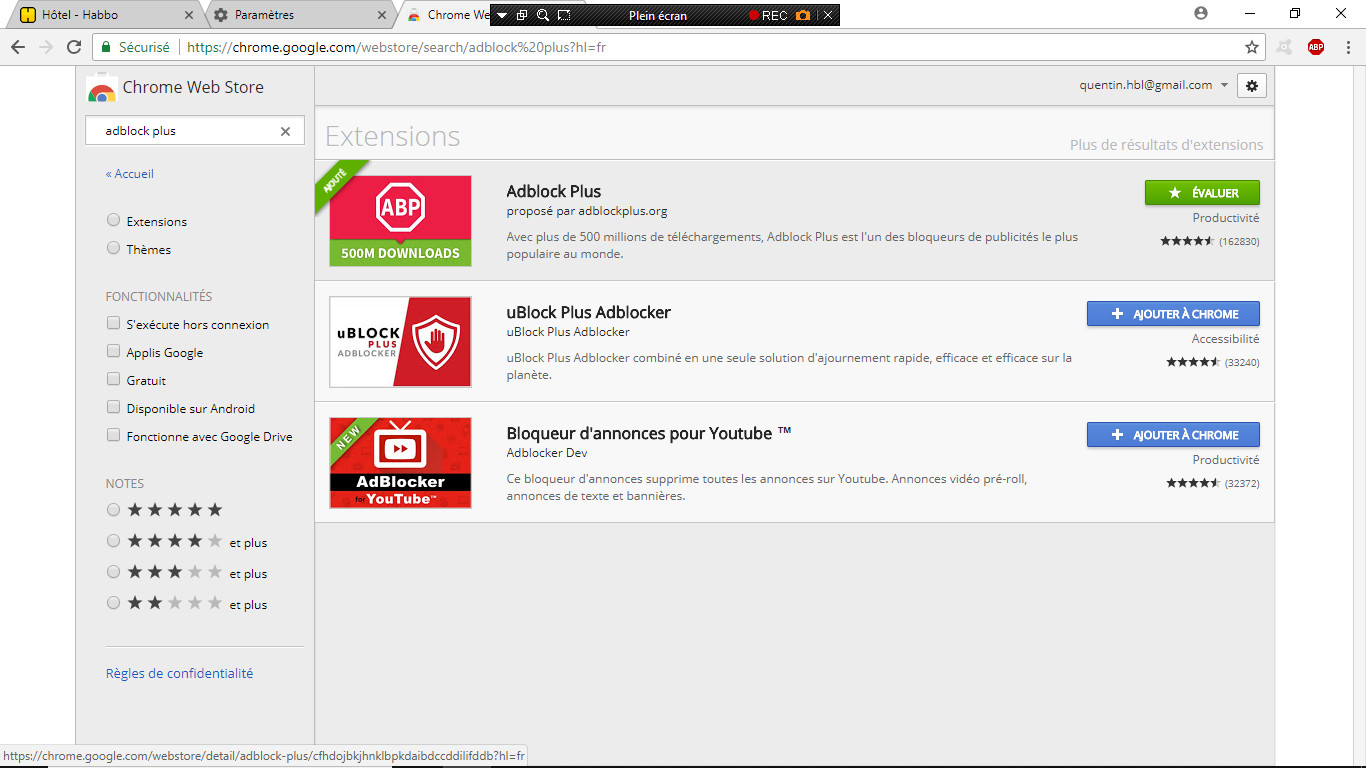The width and height of the screenshot is (1366, 768).
Task: Click the Extensions section heading
Action: [x=393, y=136]
